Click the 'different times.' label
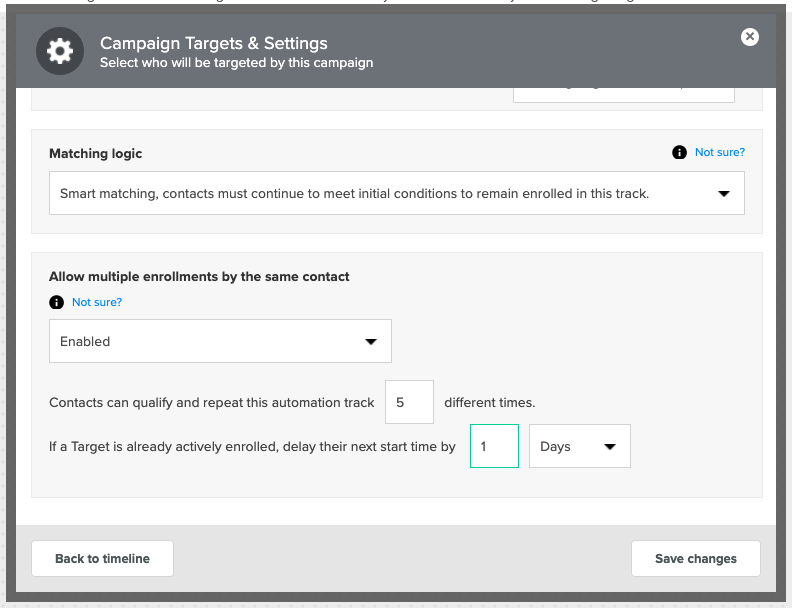 point(489,402)
